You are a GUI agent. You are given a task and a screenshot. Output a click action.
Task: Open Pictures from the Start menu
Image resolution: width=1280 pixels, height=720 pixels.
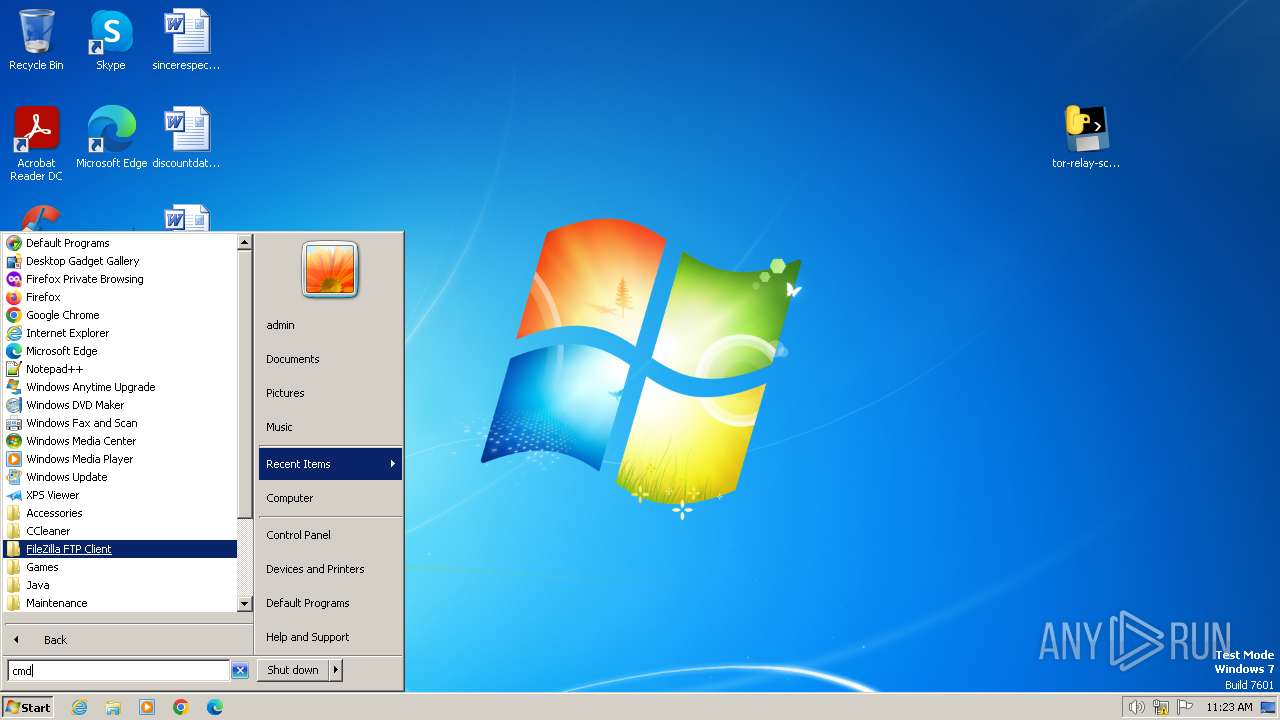(x=330, y=393)
